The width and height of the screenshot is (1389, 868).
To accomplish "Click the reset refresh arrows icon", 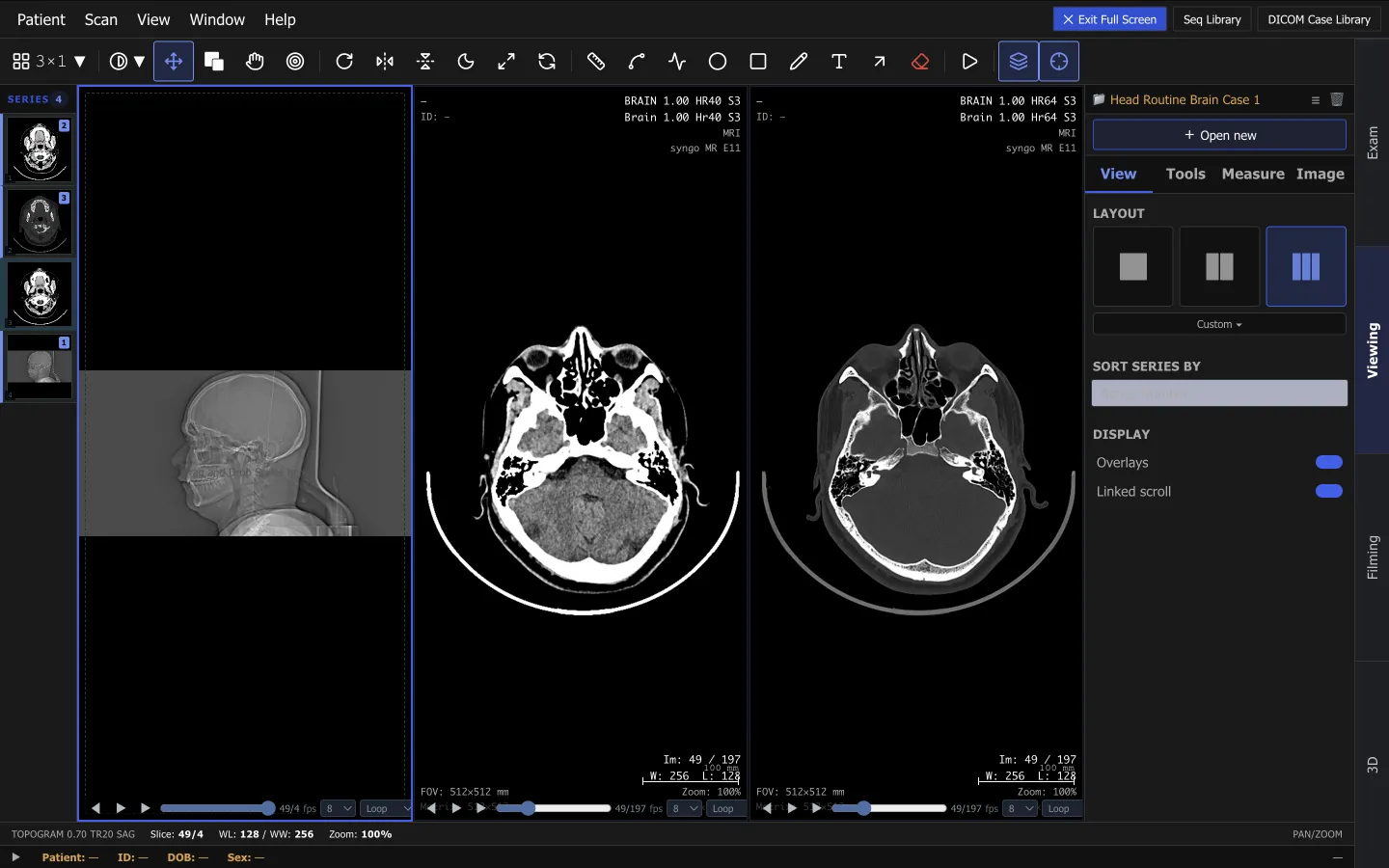I will [x=547, y=62].
